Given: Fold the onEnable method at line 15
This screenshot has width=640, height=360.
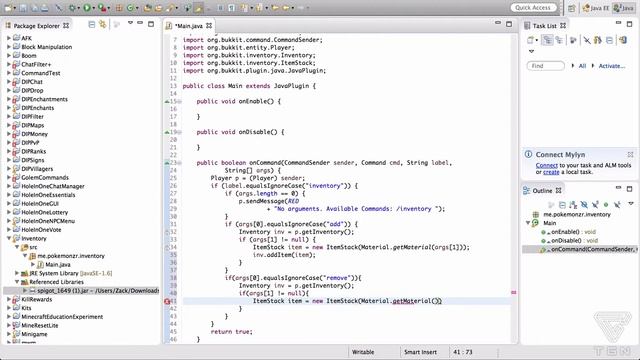Looking at the screenshot, I should coord(180,101).
